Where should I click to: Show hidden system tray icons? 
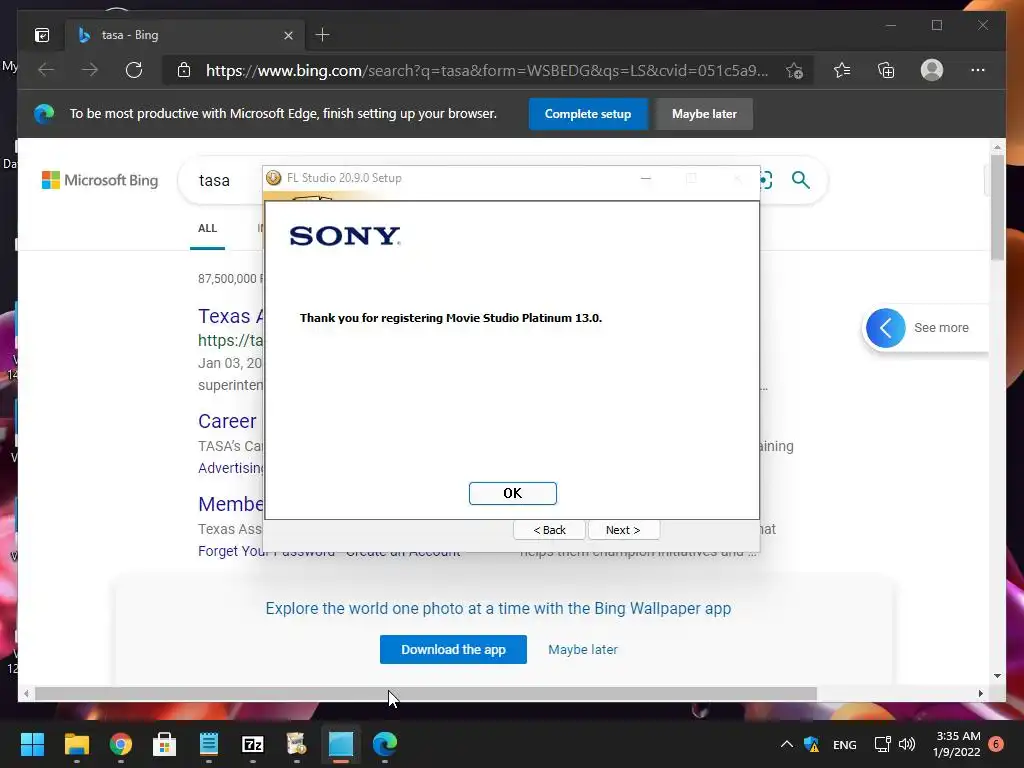click(787, 744)
